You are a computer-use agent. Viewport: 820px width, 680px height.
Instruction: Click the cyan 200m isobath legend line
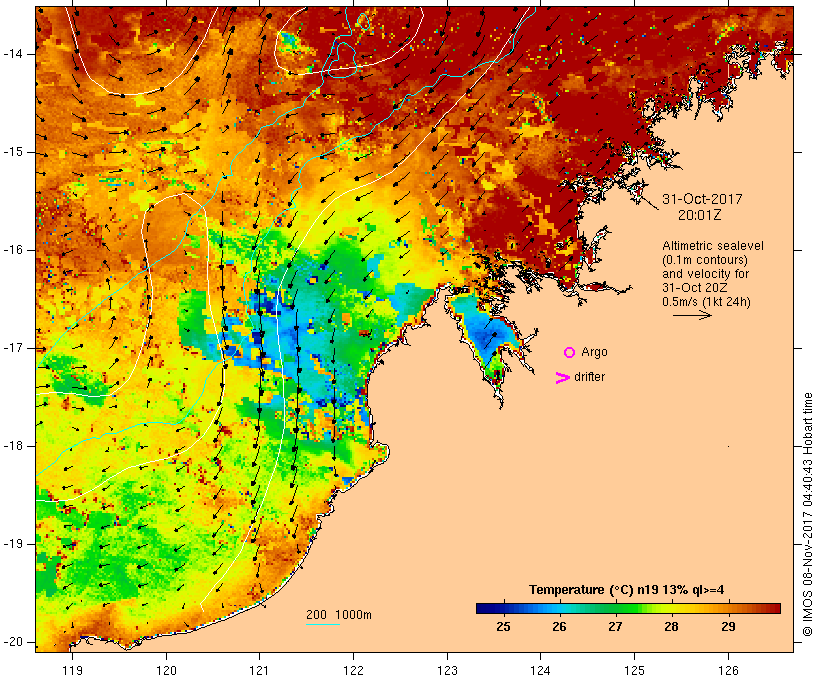(x=323, y=624)
